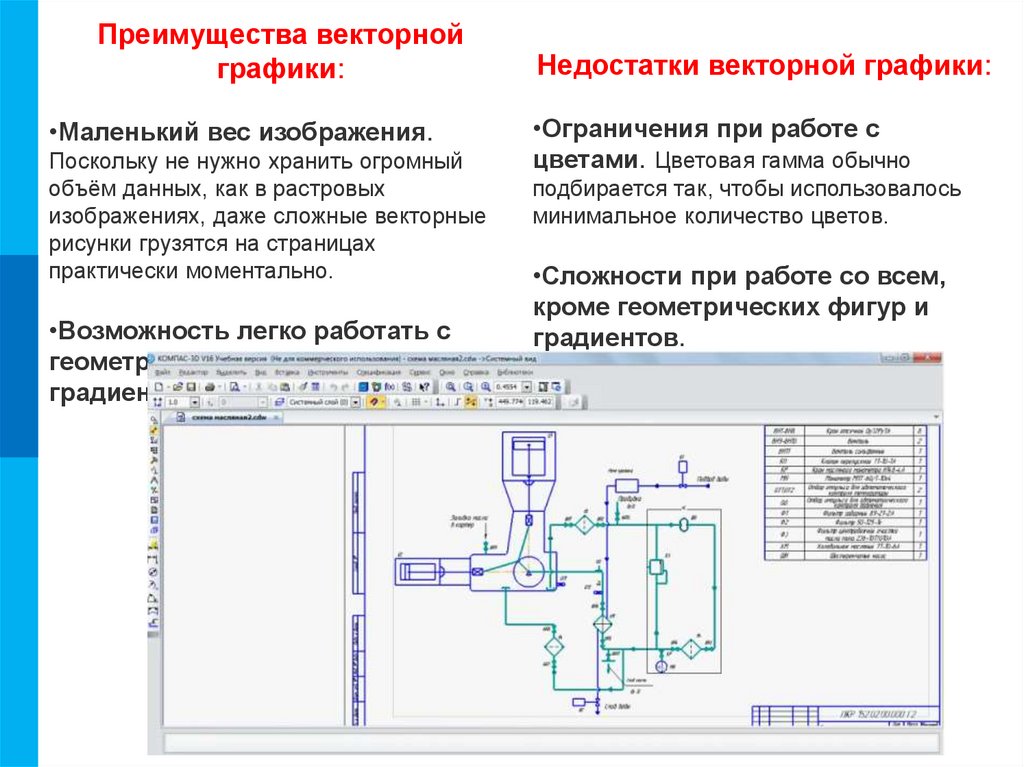This screenshot has width=1024, height=767.
Task: Toggle the highlighted rounding icon next to ortho
Action: 470,402
